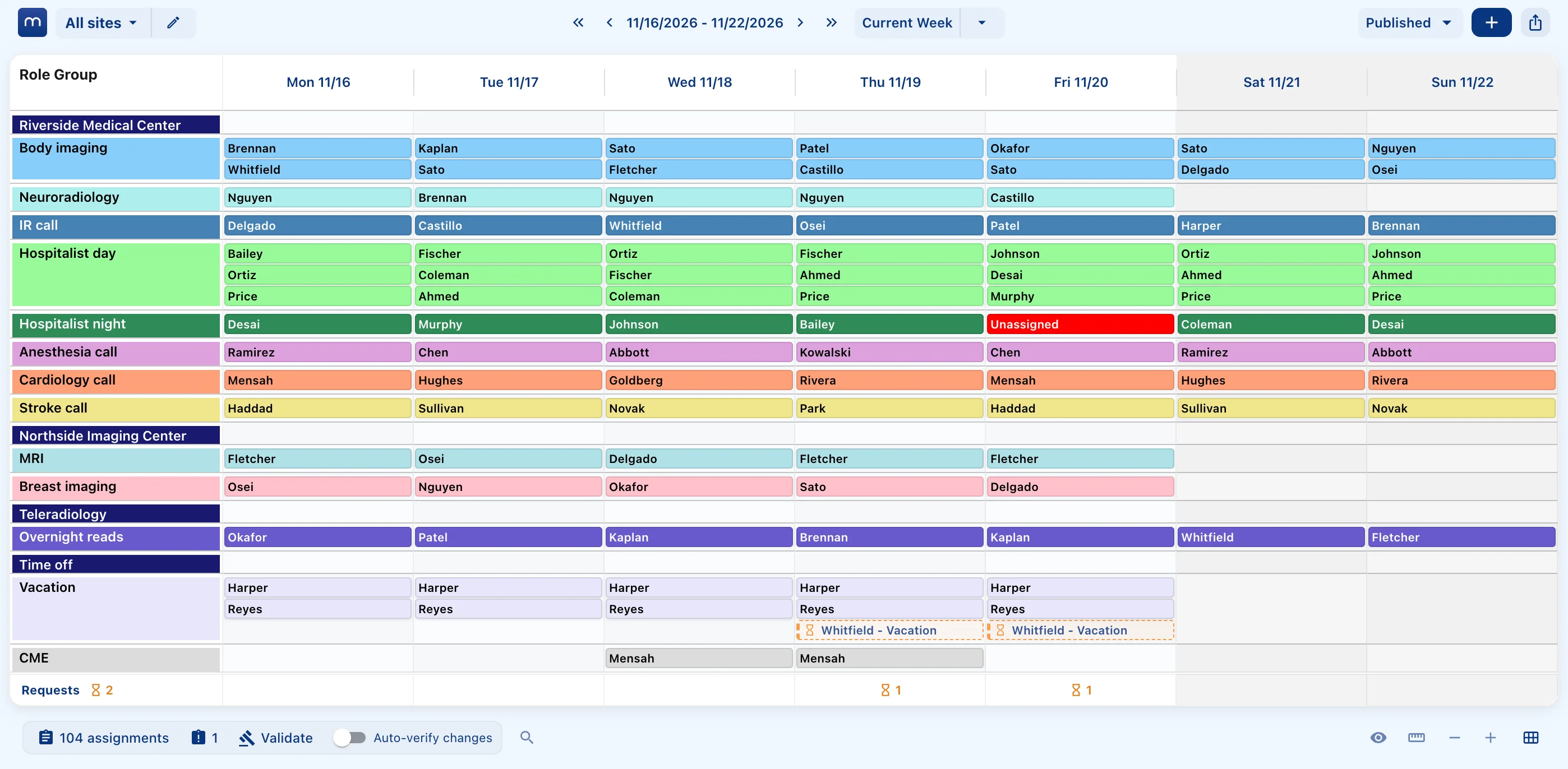Collapse the Teleradiology group header

[116, 514]
